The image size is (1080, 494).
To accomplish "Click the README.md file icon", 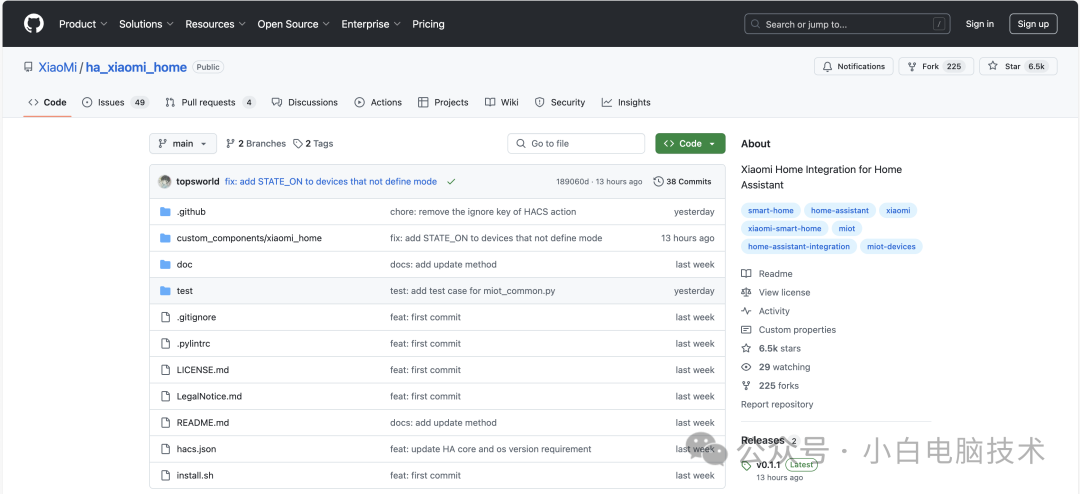I will (165, 422).
